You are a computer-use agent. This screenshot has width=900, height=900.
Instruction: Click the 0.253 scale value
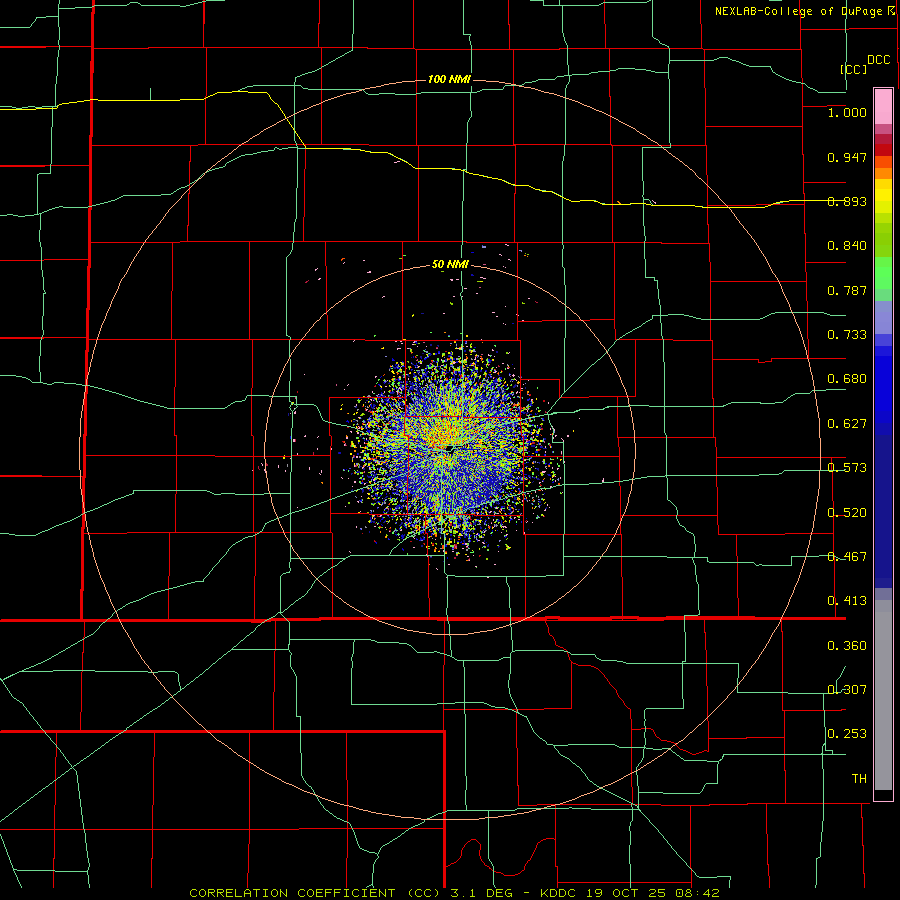847,734
